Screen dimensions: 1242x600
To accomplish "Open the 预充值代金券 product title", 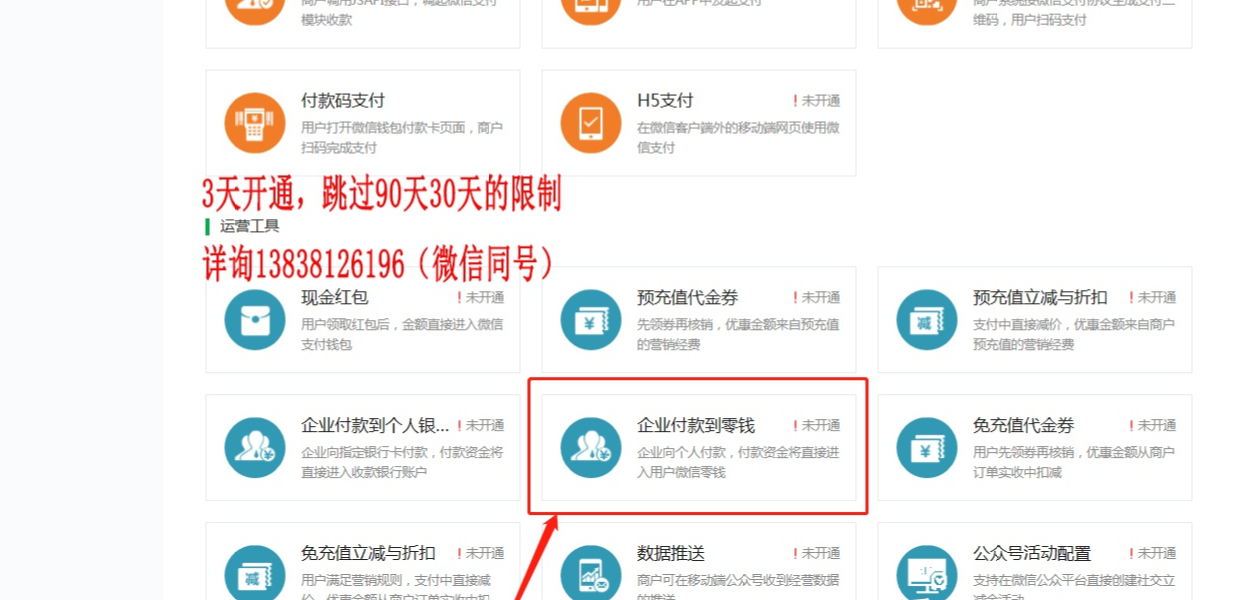I will tap(687, 298).
